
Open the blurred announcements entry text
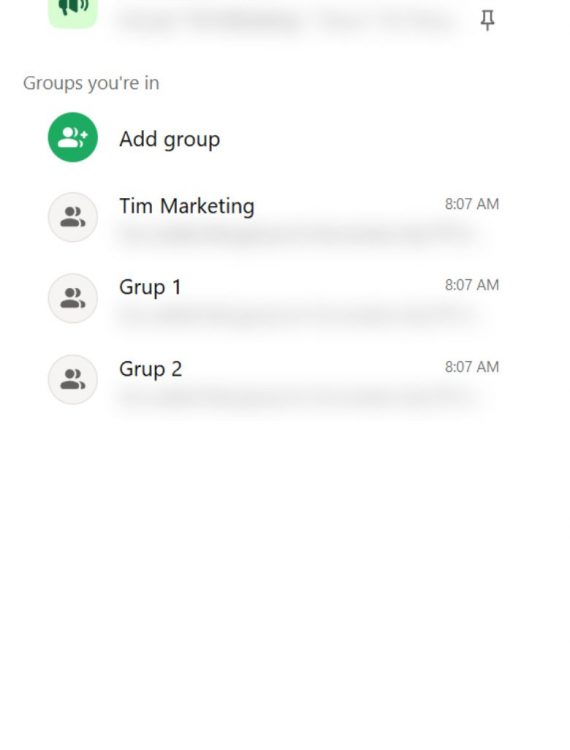click(287, 22)
